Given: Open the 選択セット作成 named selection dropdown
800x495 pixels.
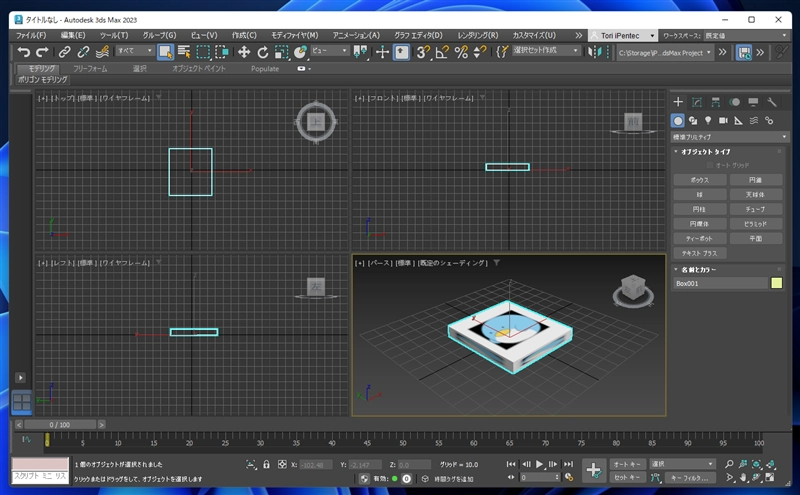Looking at the screenshot, I should [x=546, y=50].
